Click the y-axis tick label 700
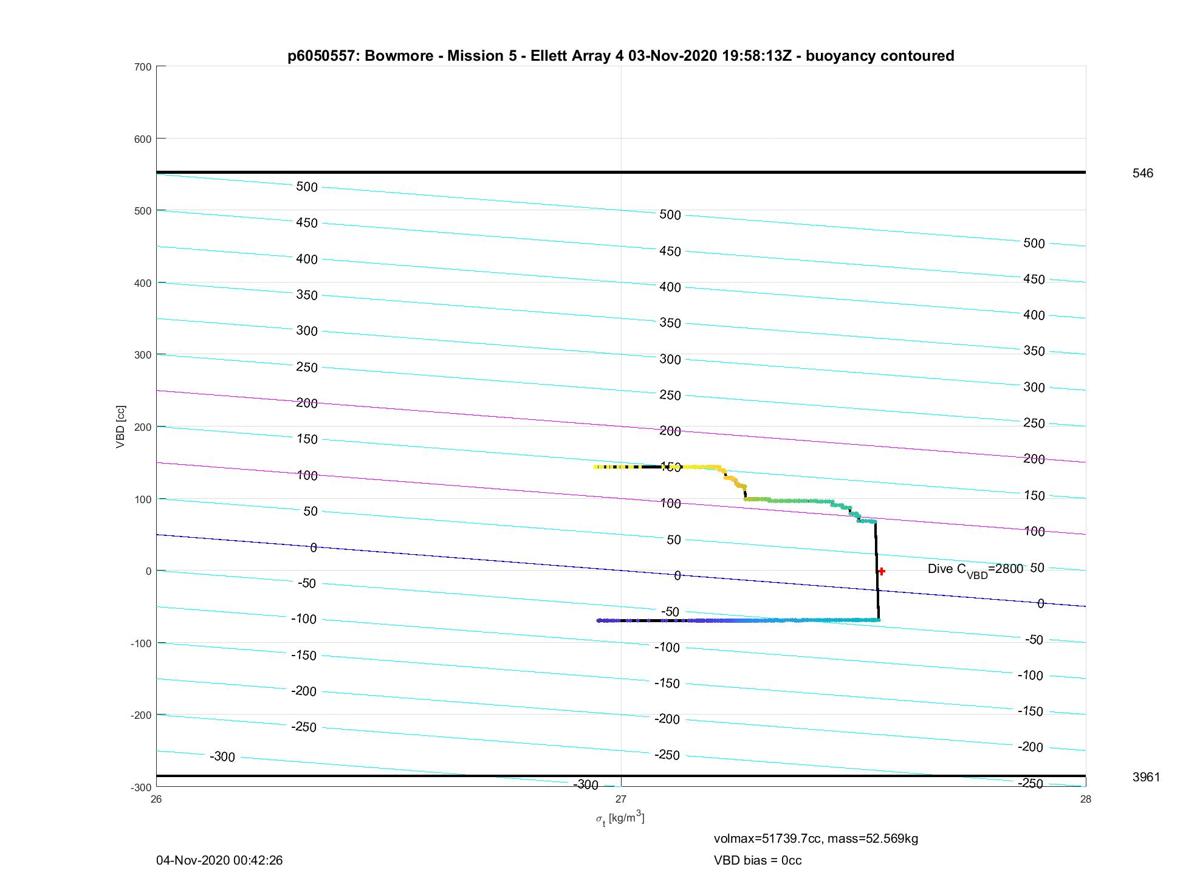Viewport: 1200px width, 885px height. click(x=141, y=67)
